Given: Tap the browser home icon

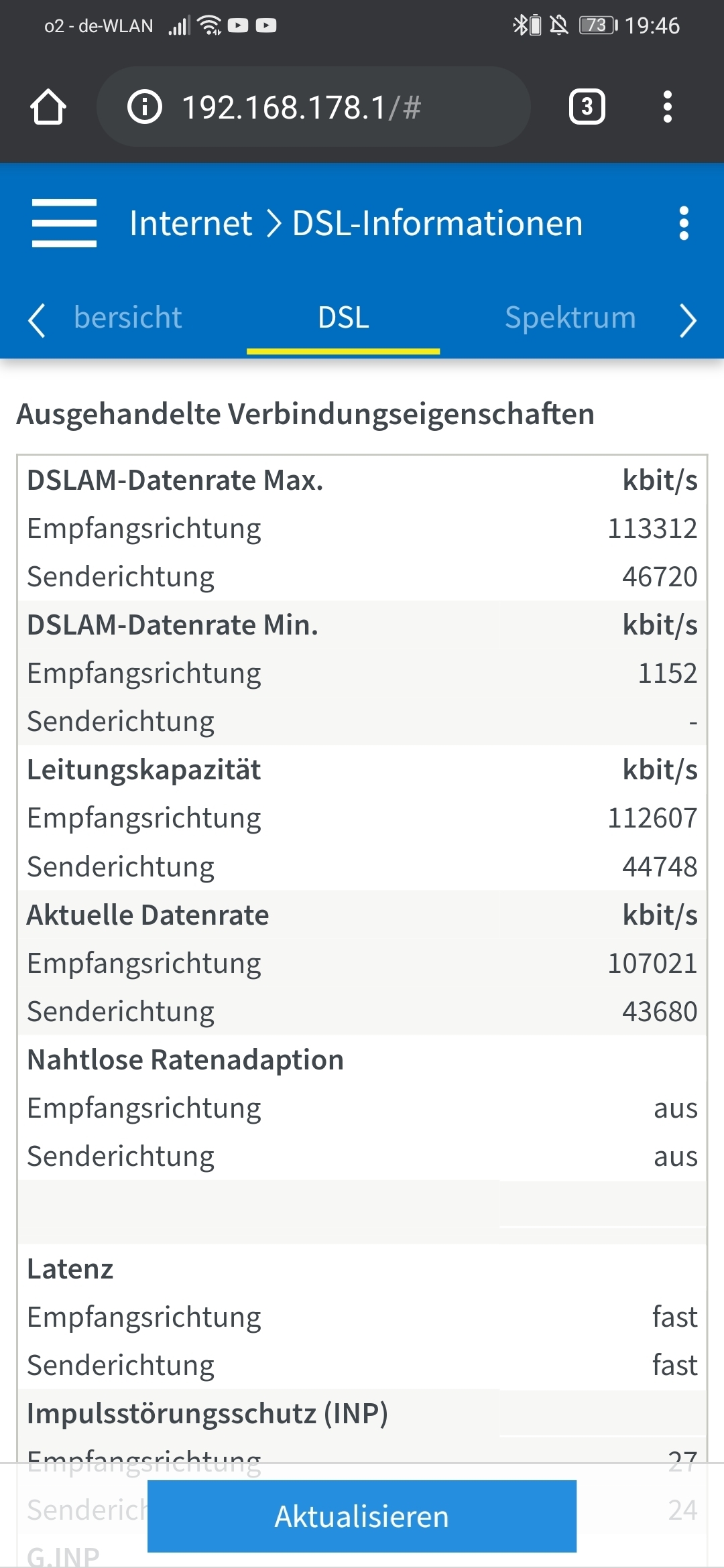Looking at the screenshot, I should pyautogui.click(x=48, y=107).
